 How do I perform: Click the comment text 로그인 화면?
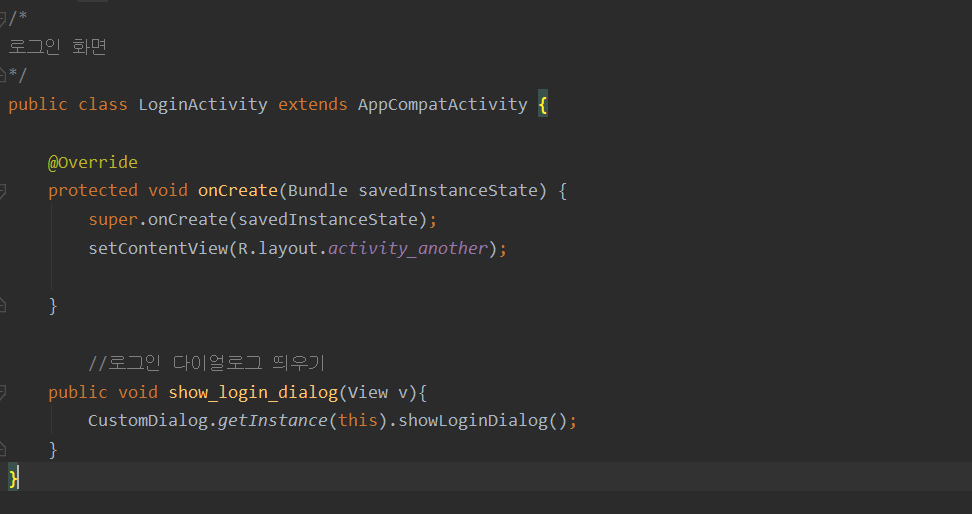pos(58,47)
